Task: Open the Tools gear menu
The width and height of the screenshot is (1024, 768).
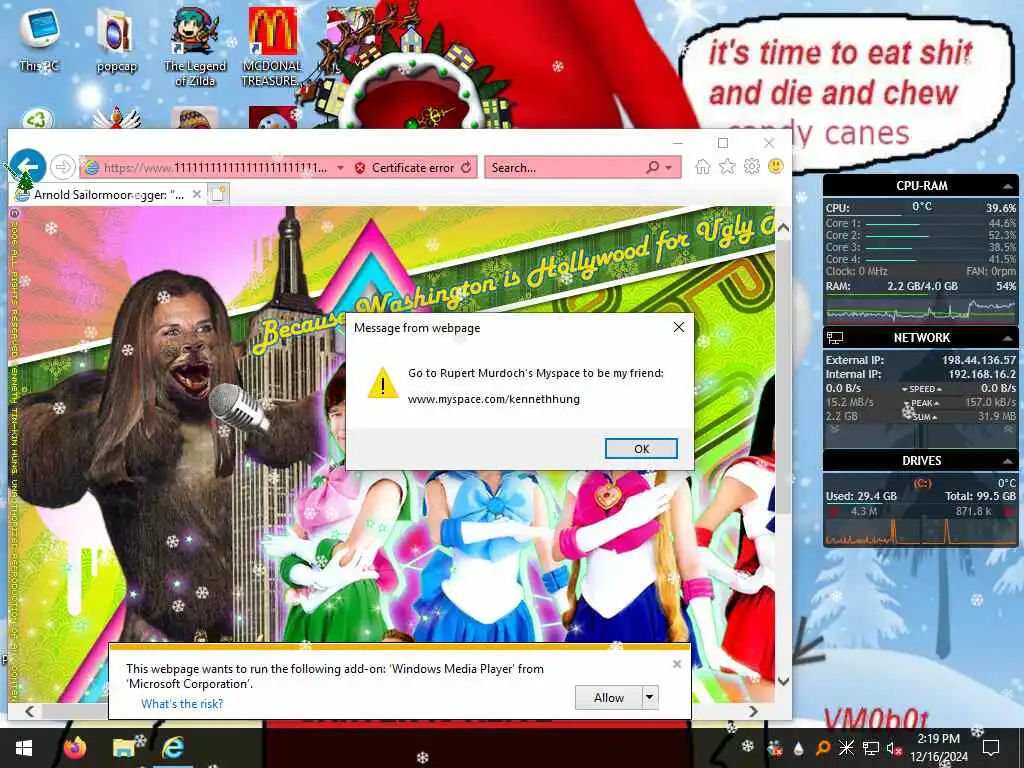Action: point(752,167)
